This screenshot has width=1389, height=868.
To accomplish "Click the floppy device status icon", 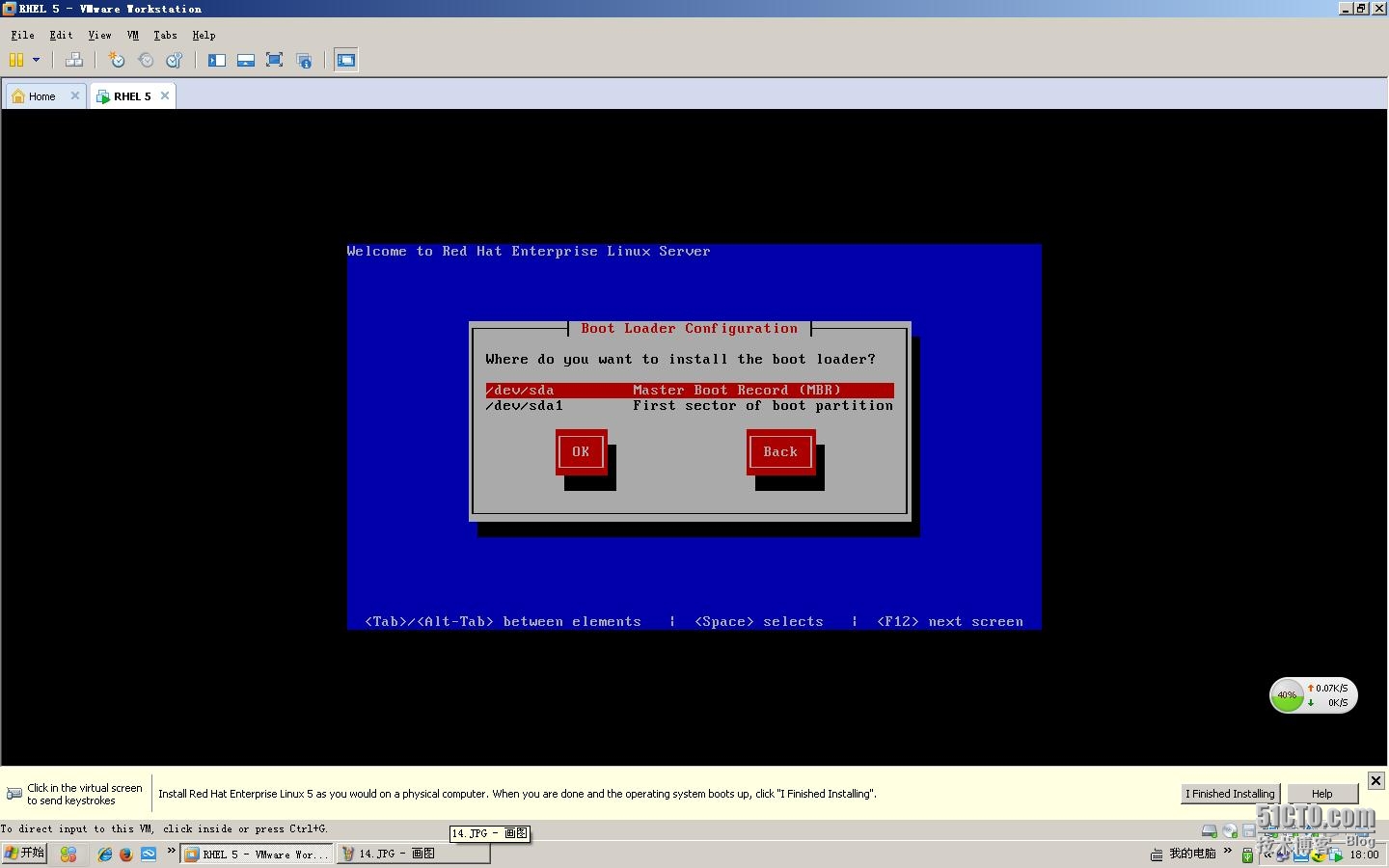I will pyautogui.click(x=1249, y=830).
